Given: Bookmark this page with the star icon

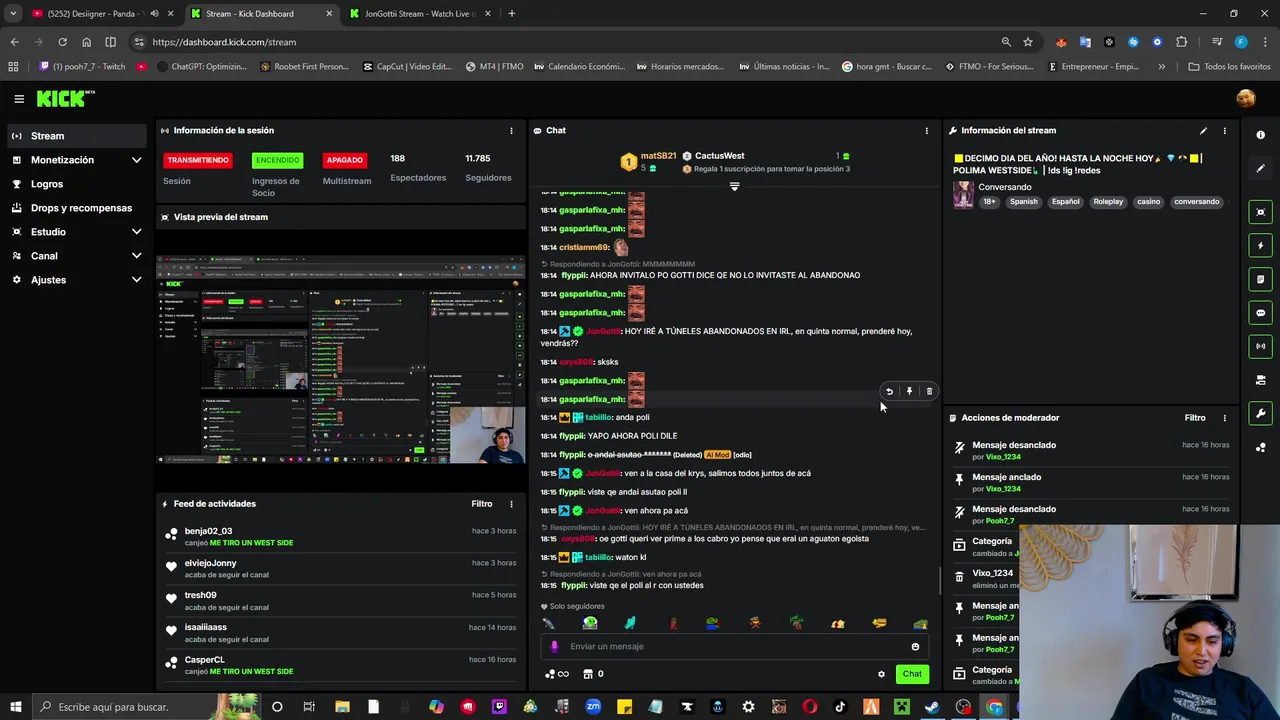Looking at the screenshot, I should [1027, 42].
